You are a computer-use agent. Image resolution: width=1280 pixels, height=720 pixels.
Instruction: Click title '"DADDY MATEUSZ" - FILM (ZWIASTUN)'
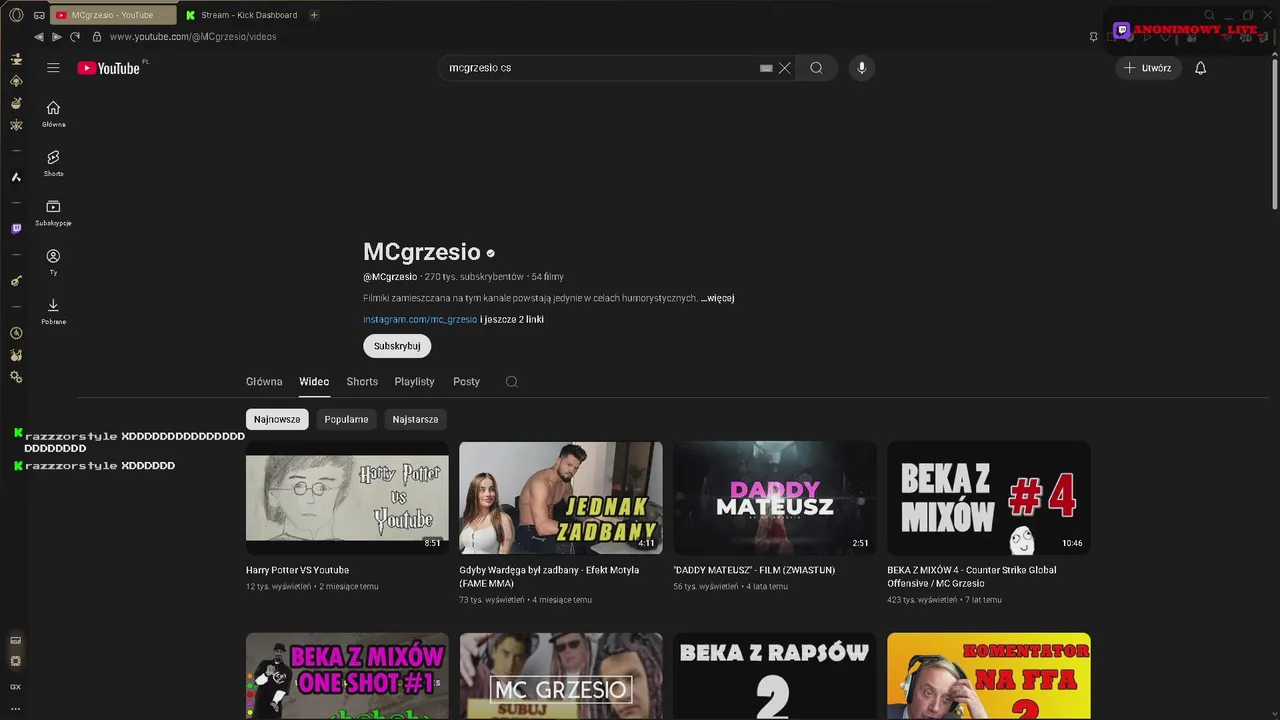click(754, 570)
